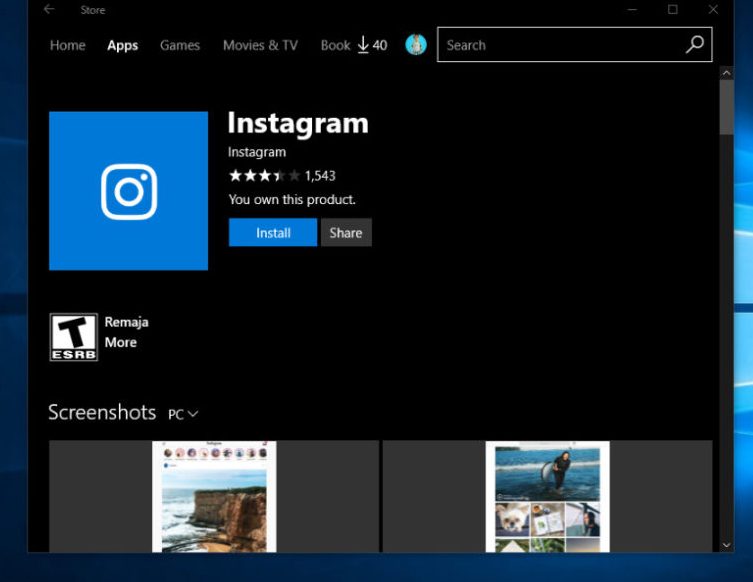Click the Screenshots section heading
753x582 pixels.
[102, 412]
